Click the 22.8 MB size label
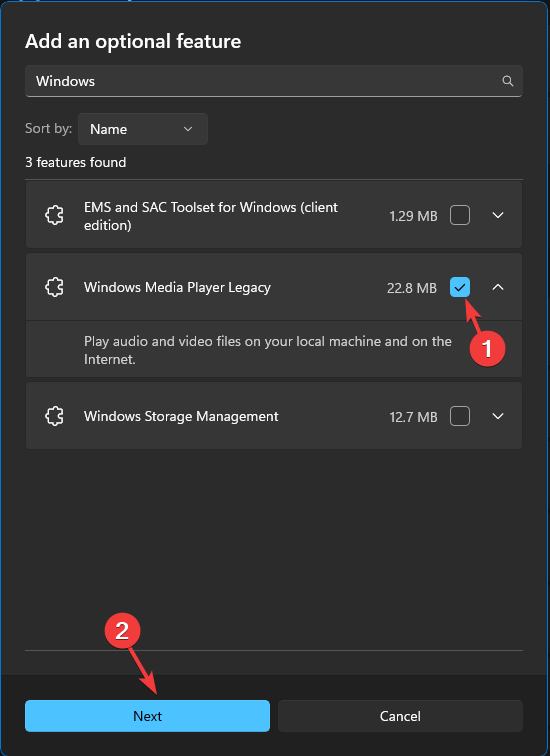Image resolution: width=550 pixels, height=756 pixels. click(412, 288)
